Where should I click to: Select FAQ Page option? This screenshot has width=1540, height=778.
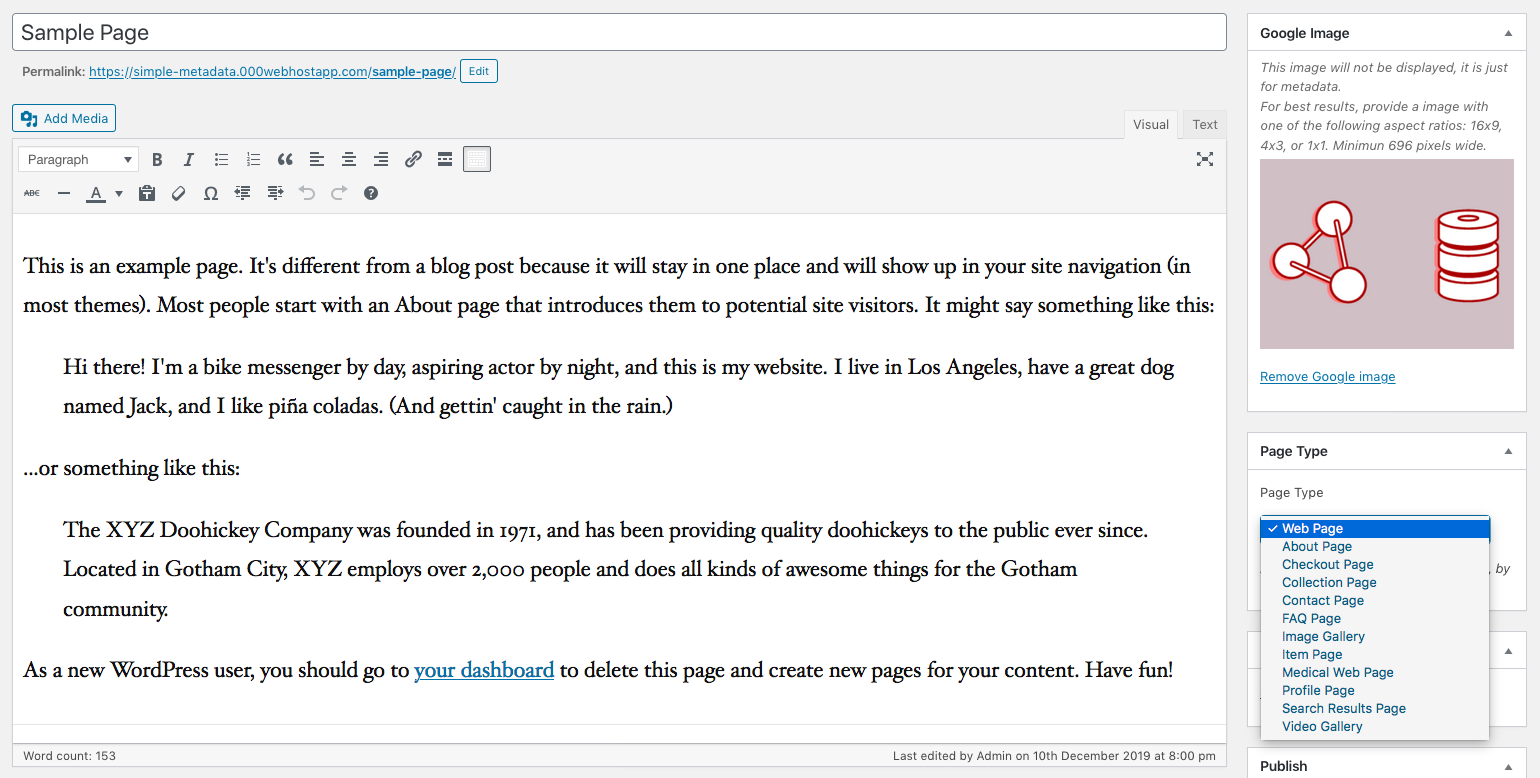(1375, 618)
